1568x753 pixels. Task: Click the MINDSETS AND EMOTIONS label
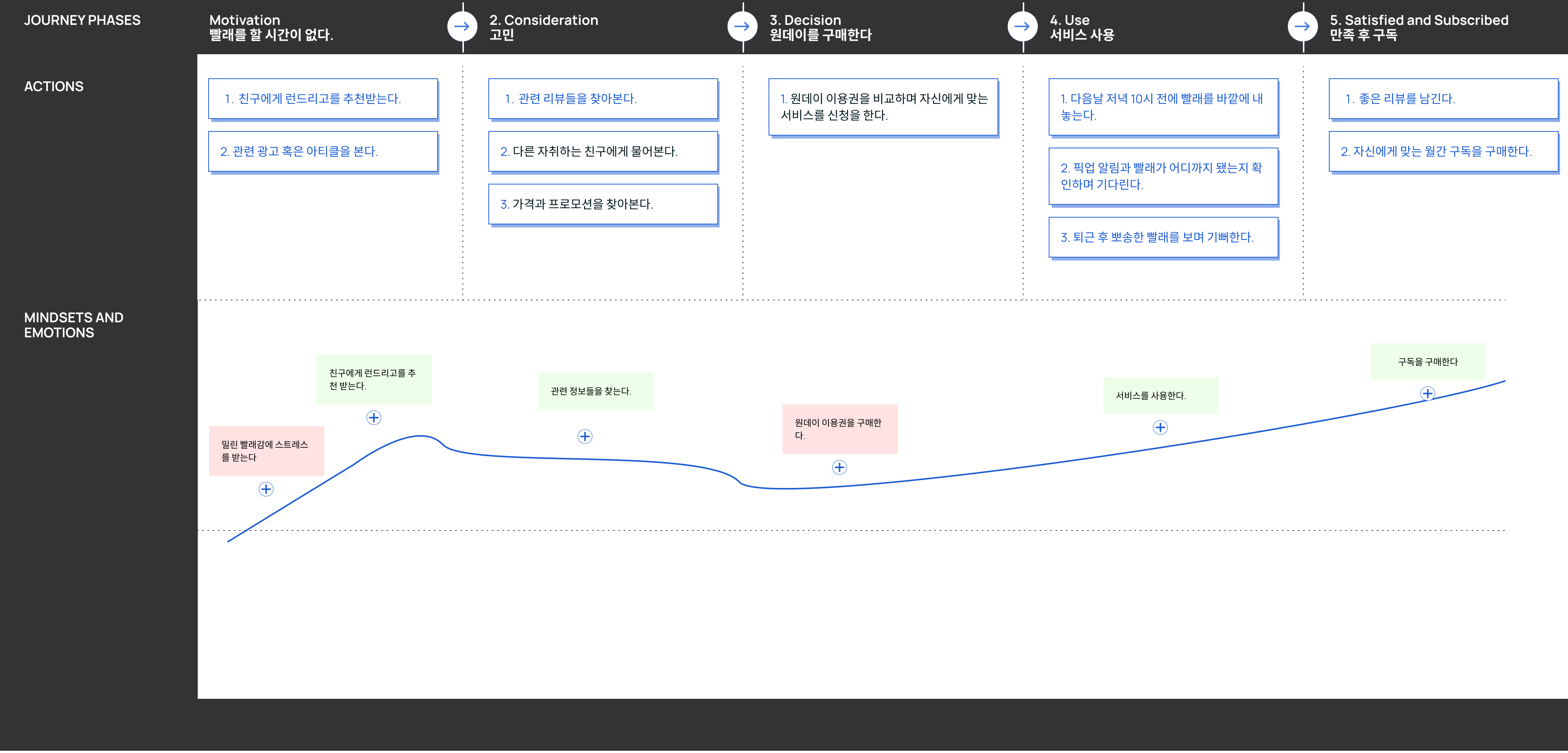pyautogui.click(x=74, y=325)
